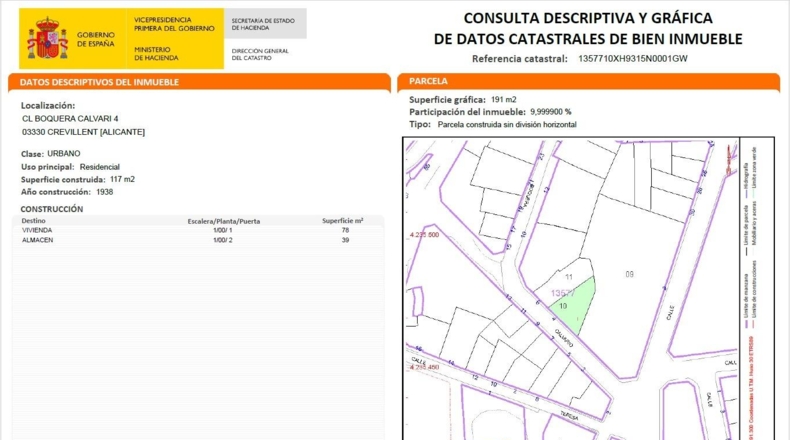Click the 'Uso principal:' label
790x440 pixels.
click(x=47, y=167)
